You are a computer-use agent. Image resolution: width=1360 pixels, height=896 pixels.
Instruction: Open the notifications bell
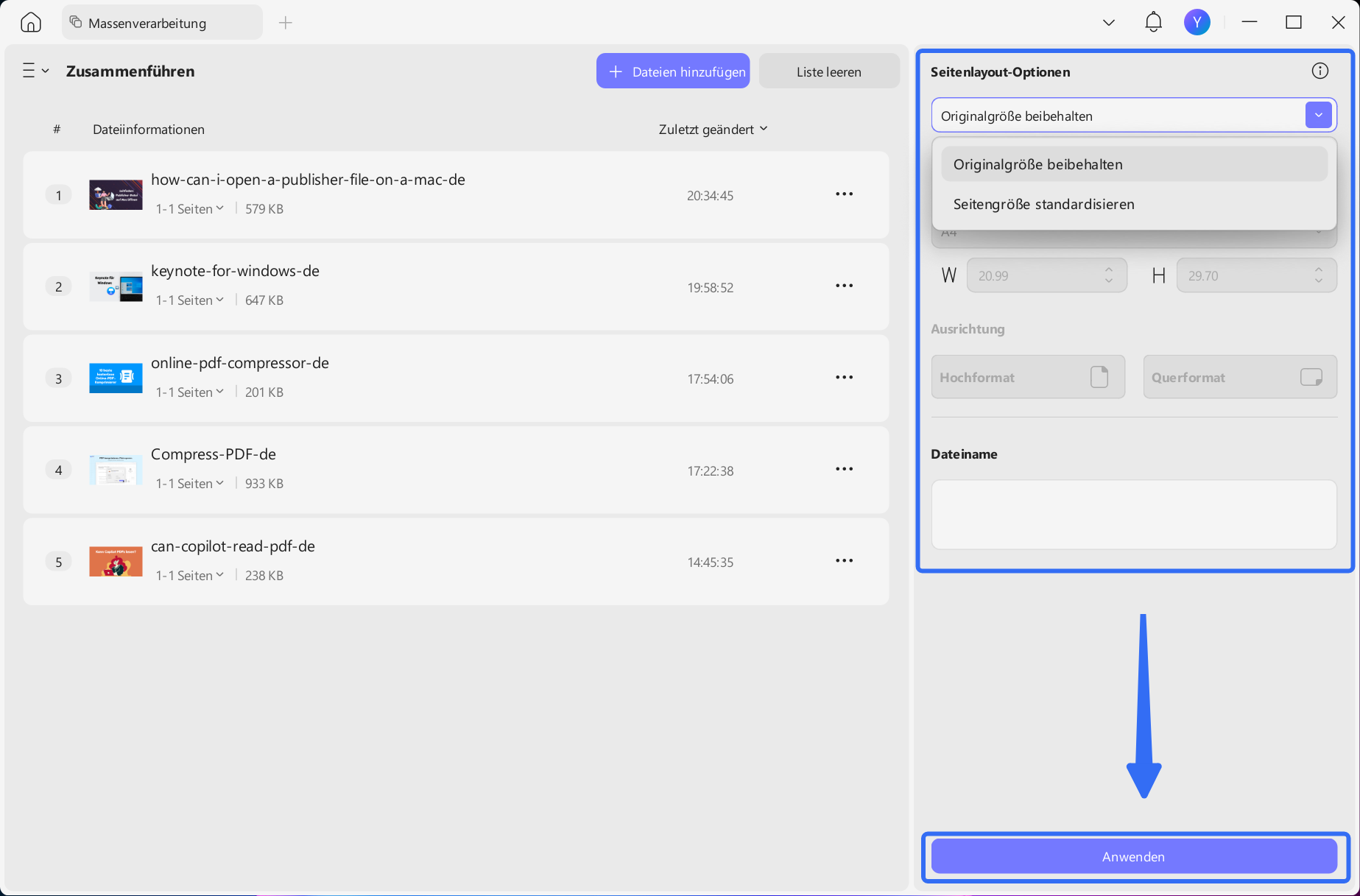tap(1153, 22)
